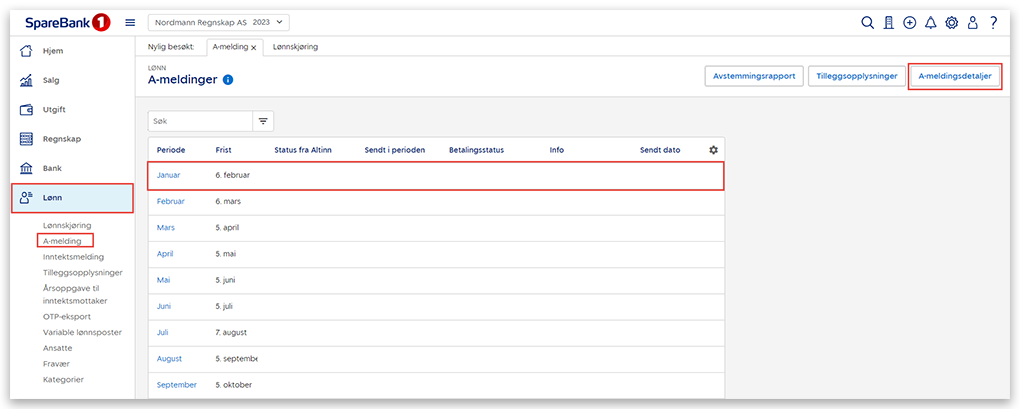Click the plus circle add icon

[x=909, y=22]
